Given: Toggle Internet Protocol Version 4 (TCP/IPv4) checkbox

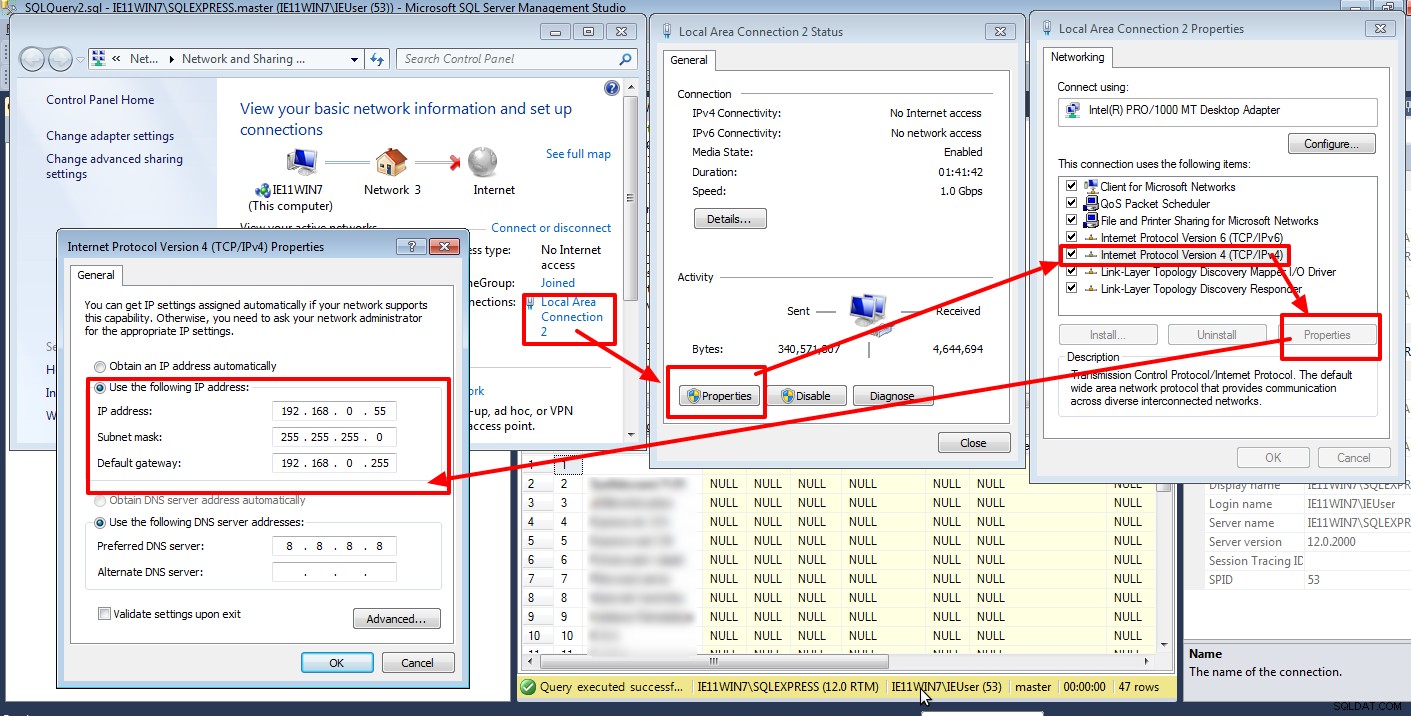Looking at the screenshot, I should [x=1072, y=255].
